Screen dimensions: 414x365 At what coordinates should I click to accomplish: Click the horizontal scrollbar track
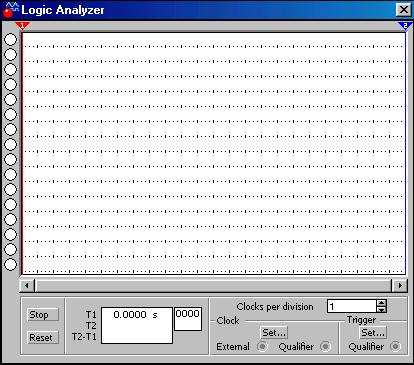pos(213,285)
